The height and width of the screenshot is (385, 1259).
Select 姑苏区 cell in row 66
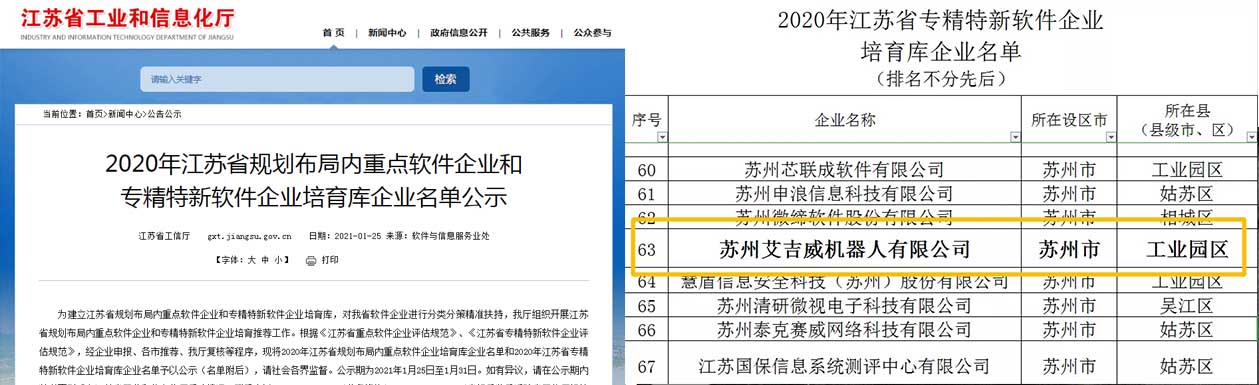point(1186,328)
